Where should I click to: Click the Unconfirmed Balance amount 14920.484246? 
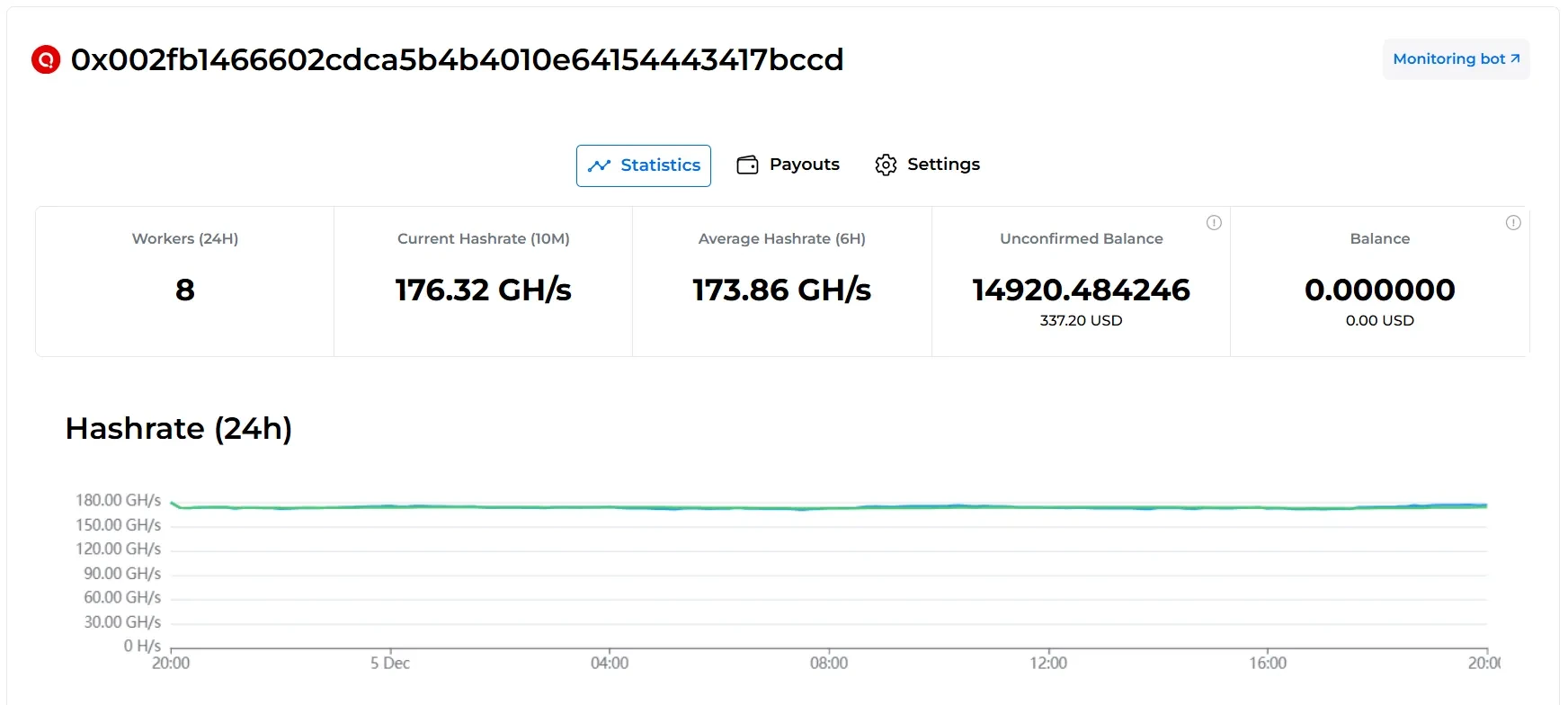[x=1081, y=290]
